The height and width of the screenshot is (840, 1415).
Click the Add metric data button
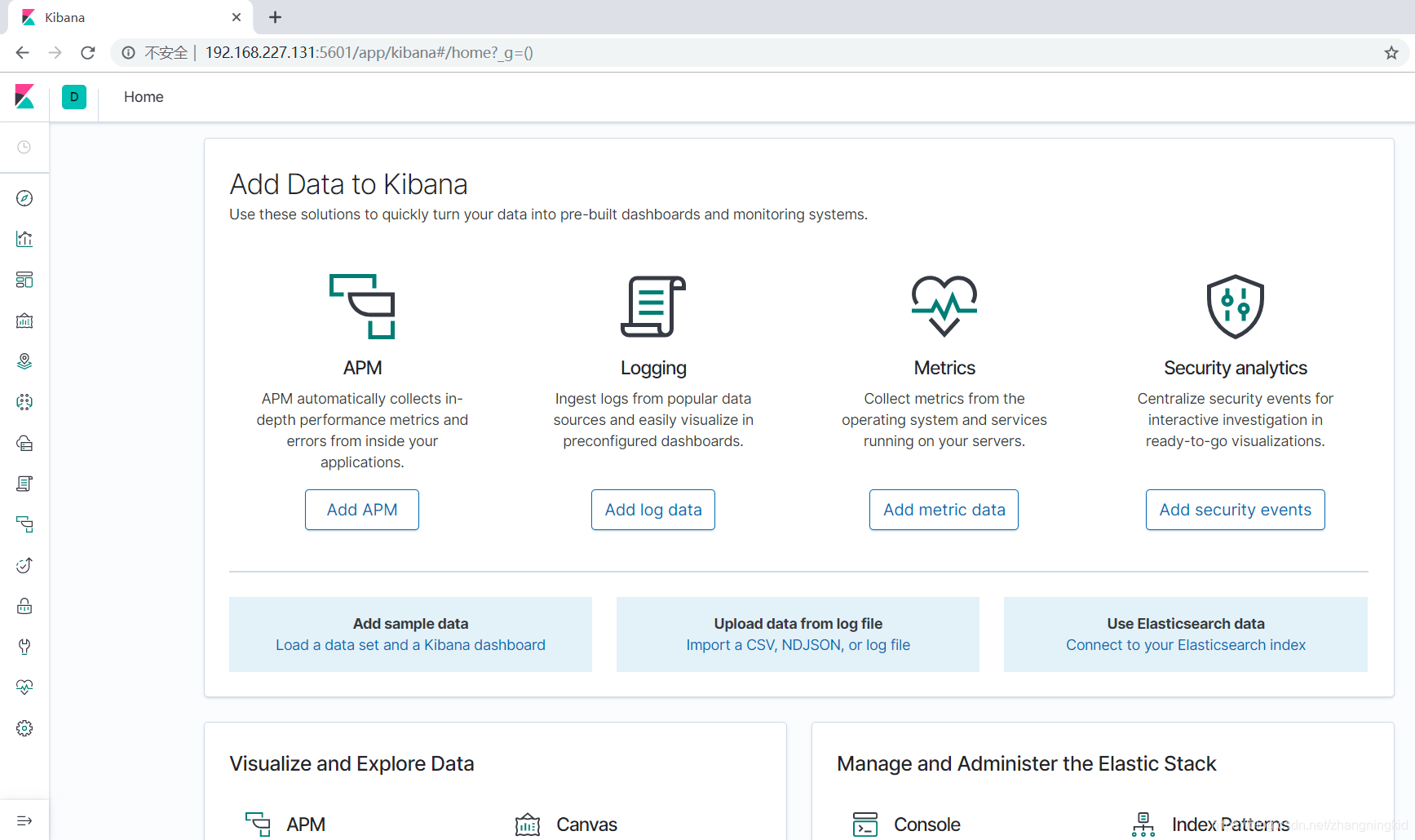tap(944, 510)
